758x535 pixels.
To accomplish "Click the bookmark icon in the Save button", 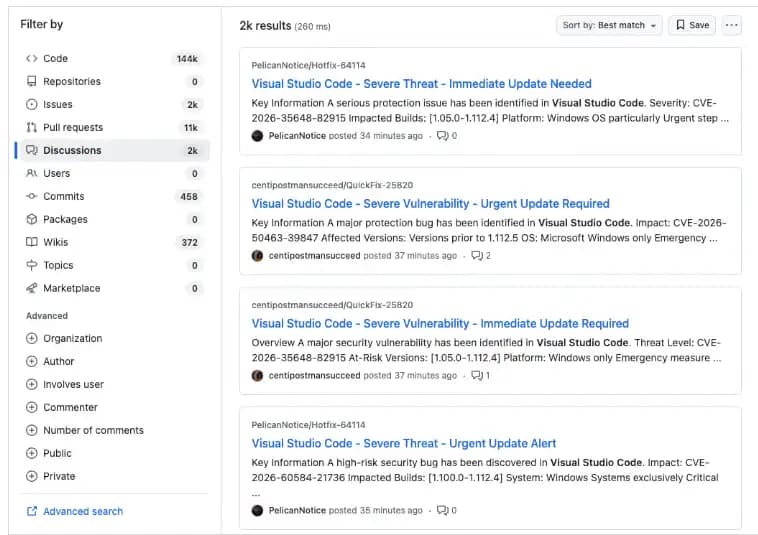I will coord(680,25).
